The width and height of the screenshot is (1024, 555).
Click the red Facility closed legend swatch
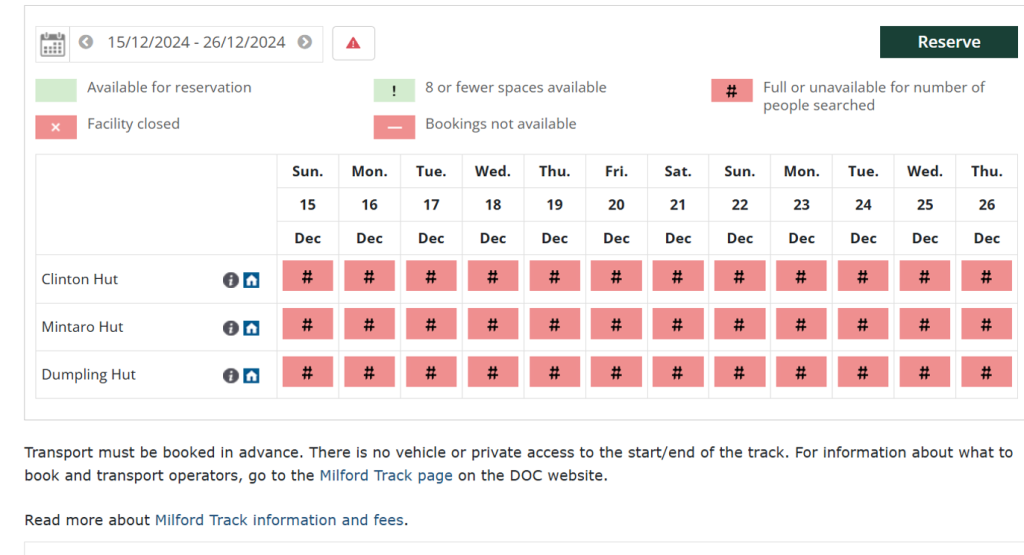56,126
